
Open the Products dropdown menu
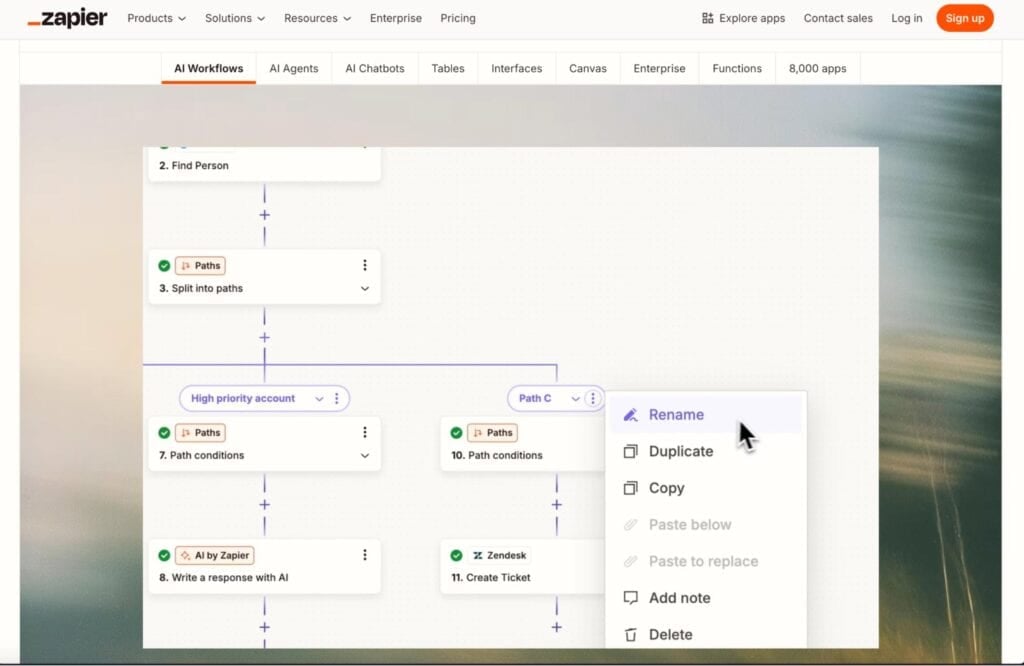[156, 18]
